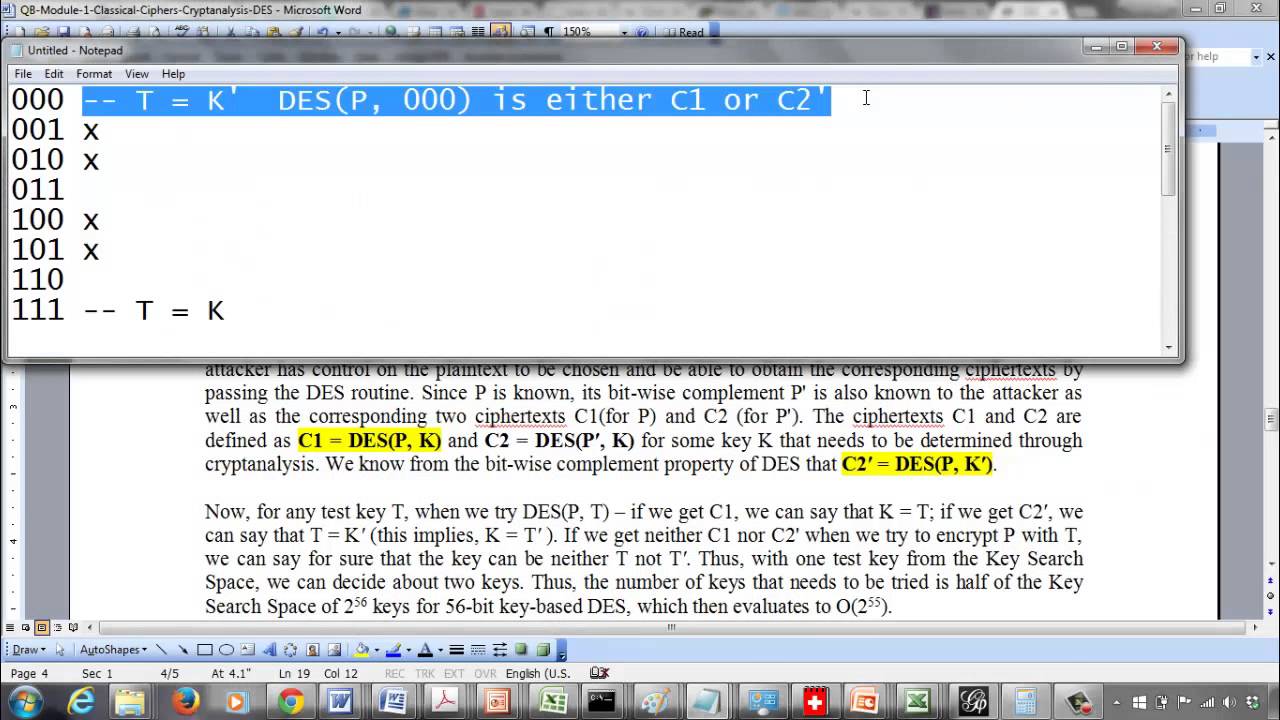Open the AutoShapes dropdown menu
The image size is (1280, 720).
pos(113,650)
